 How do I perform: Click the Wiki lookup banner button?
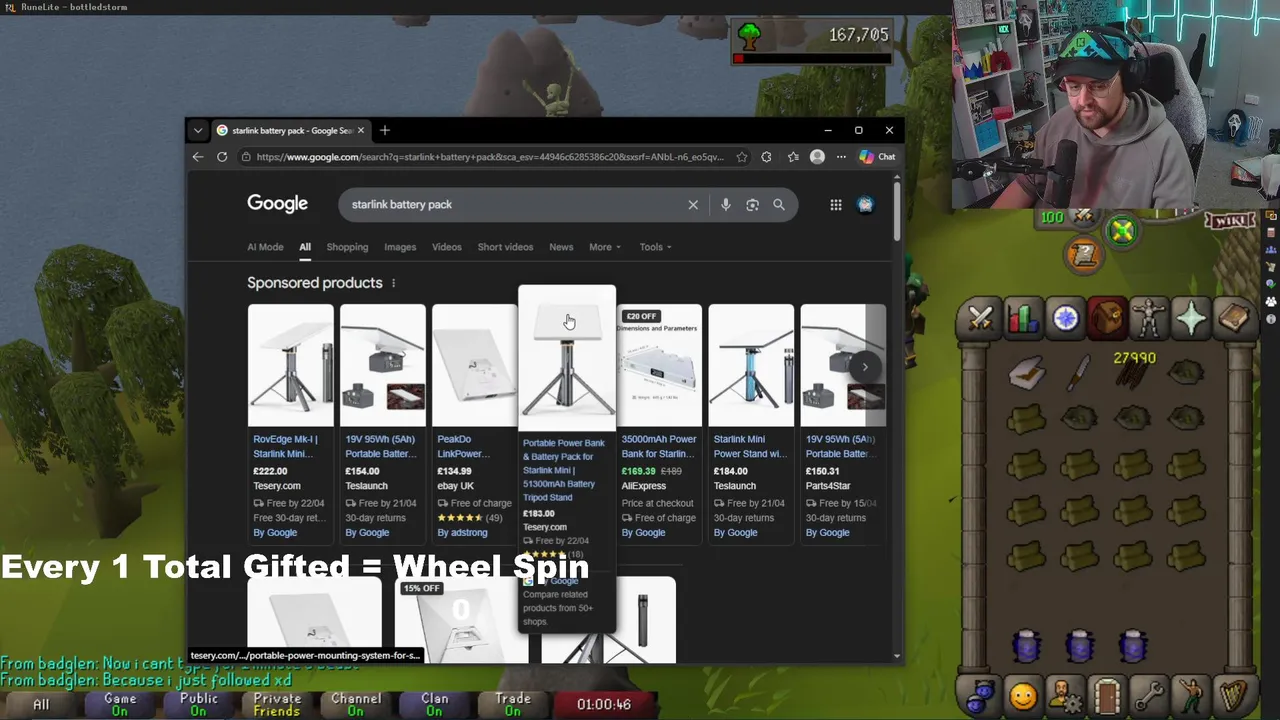1229,220
